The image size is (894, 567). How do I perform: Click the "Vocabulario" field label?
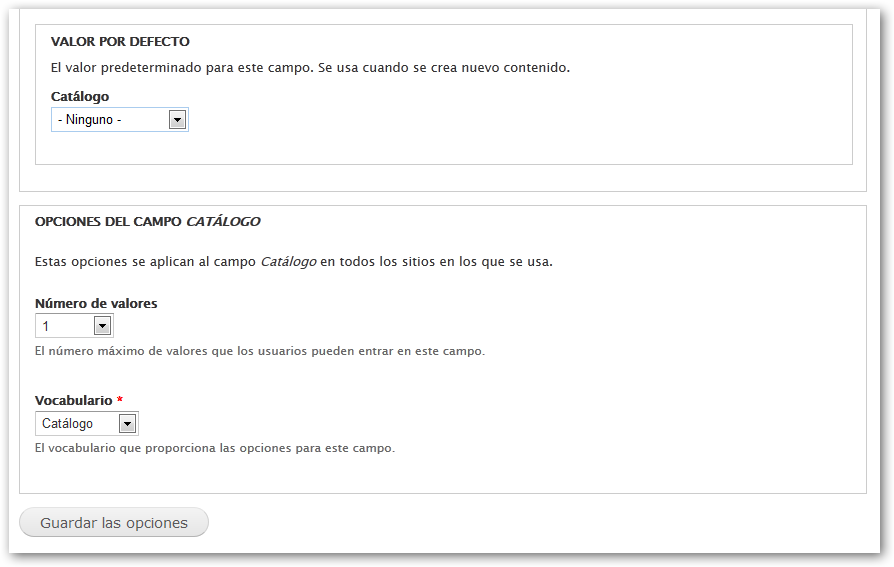click(x=73, y=400)
